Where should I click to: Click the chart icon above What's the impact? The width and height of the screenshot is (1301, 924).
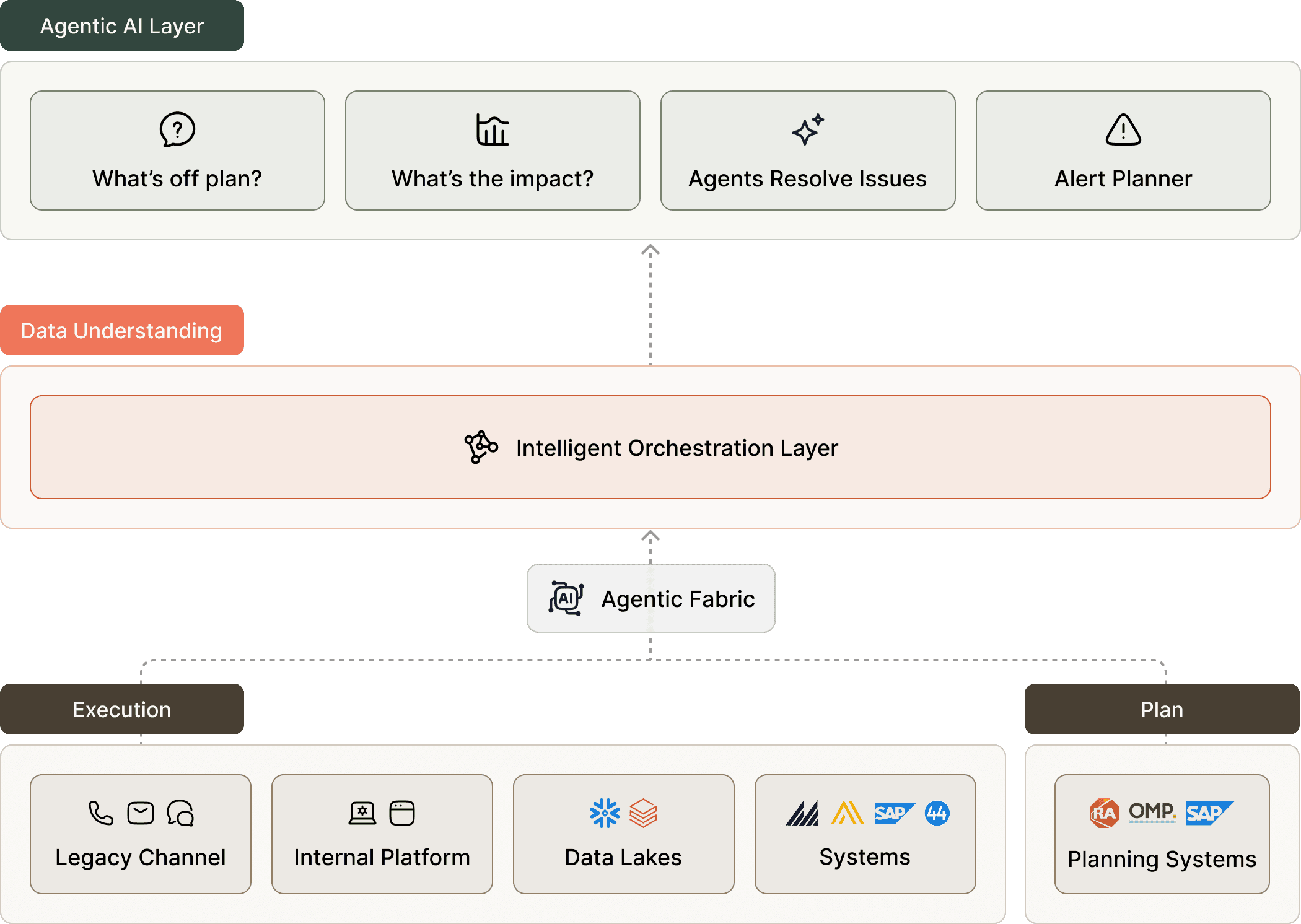click(x=493, y=129)
